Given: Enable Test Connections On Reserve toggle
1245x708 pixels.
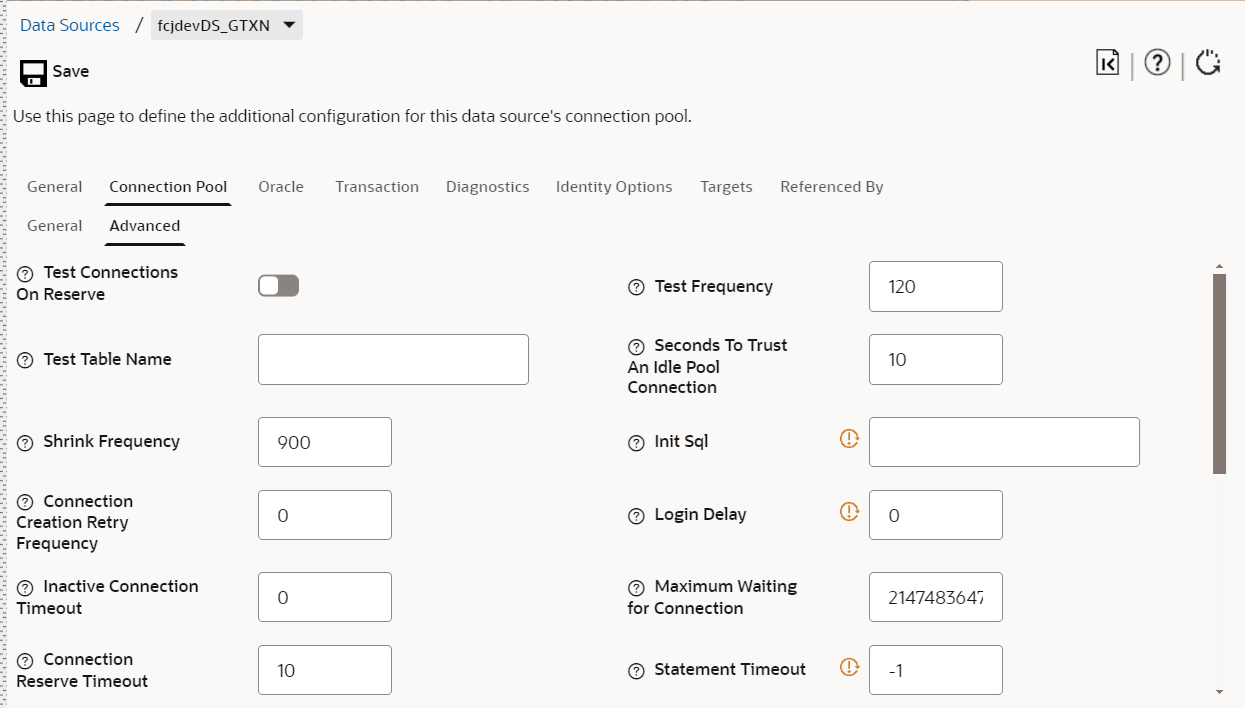Looking at the screenshot, I should [x=278, y=286].
